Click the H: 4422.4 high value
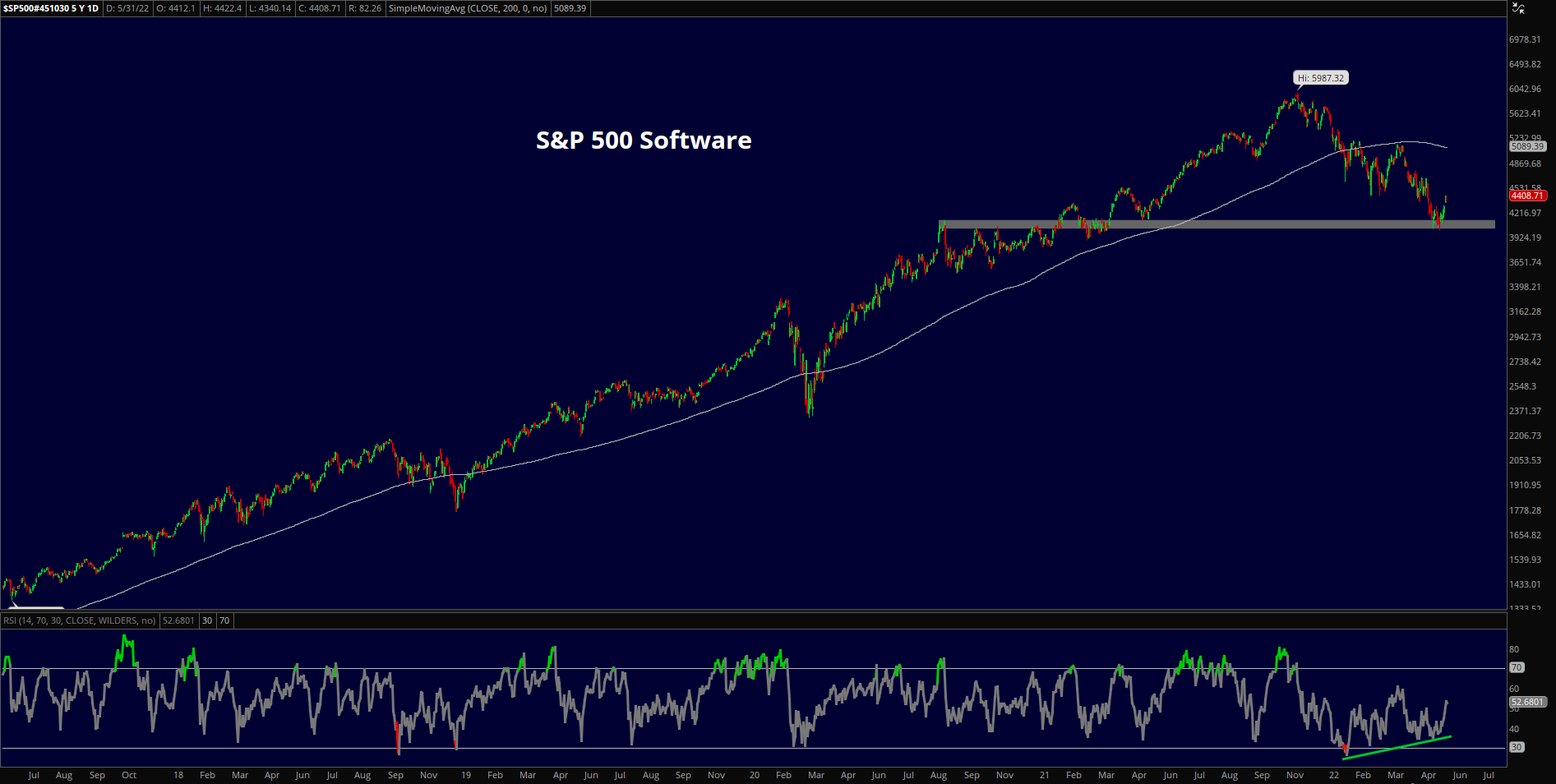1556x784 pixels. tap(223, 8)
